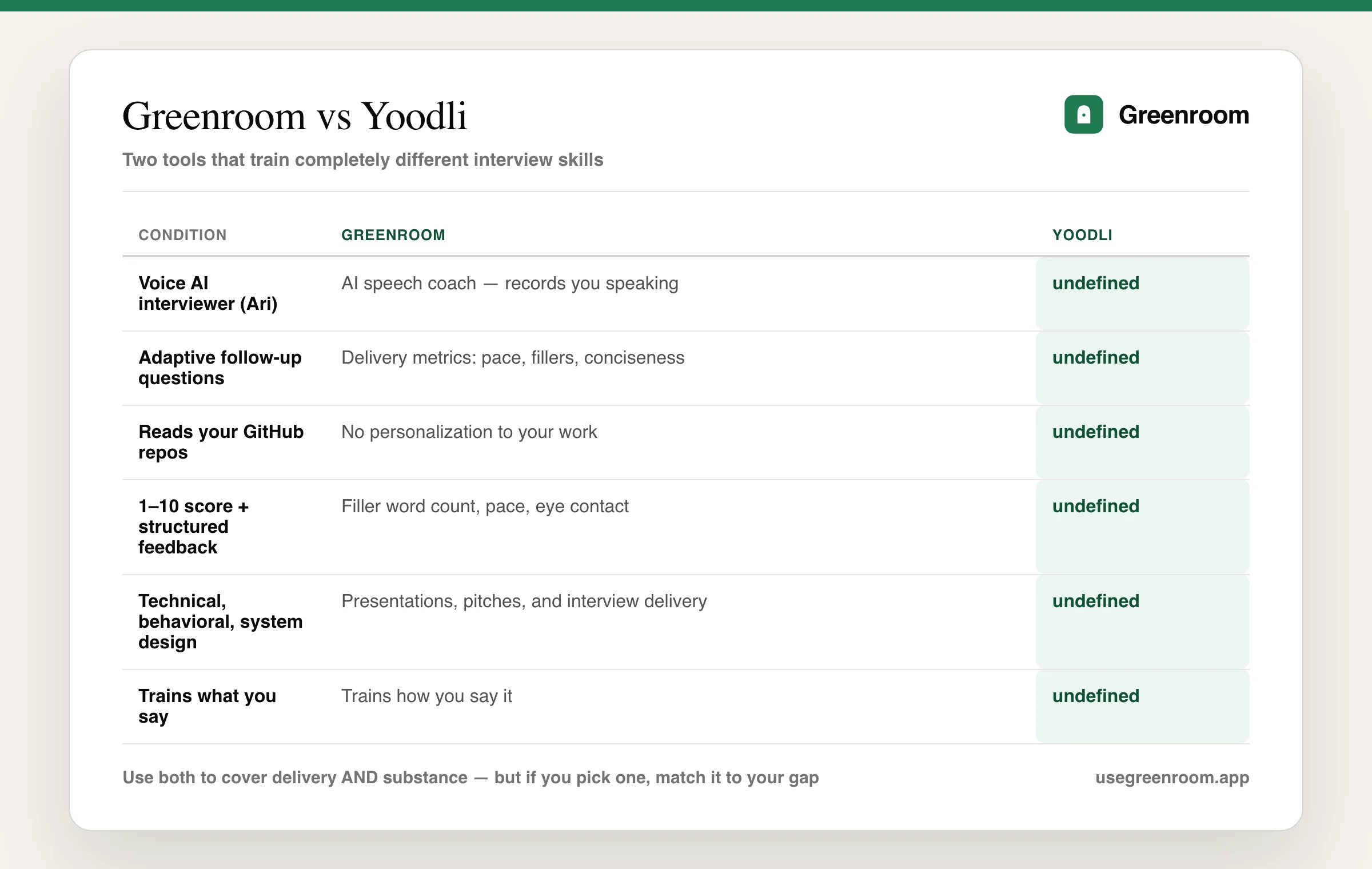Select "Technical, behavioral, system design" label
The width and height of the screenshot is (1372, 869).
coord(221,621)
